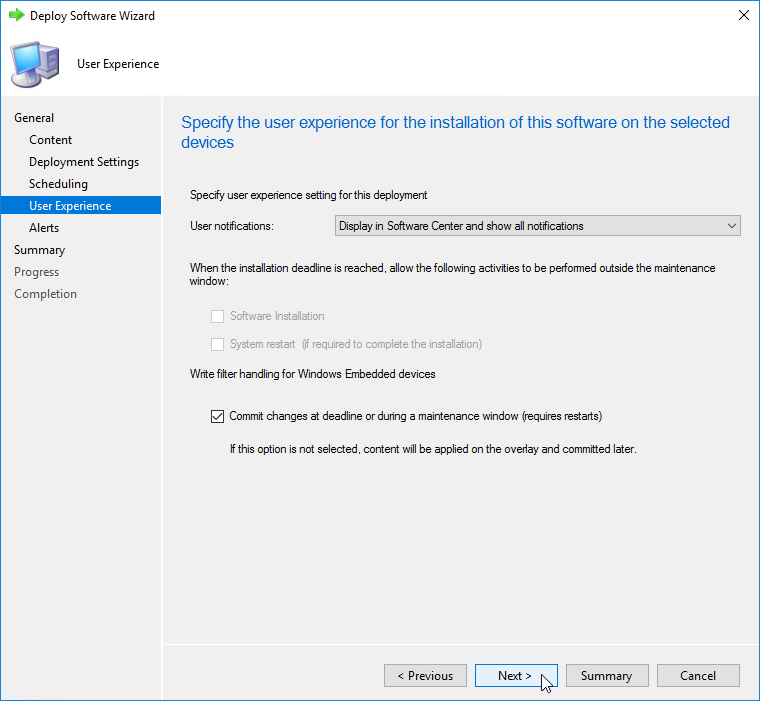
Task: Uncheck Commit changes at deadline checkbox
Action: (217, 416)
